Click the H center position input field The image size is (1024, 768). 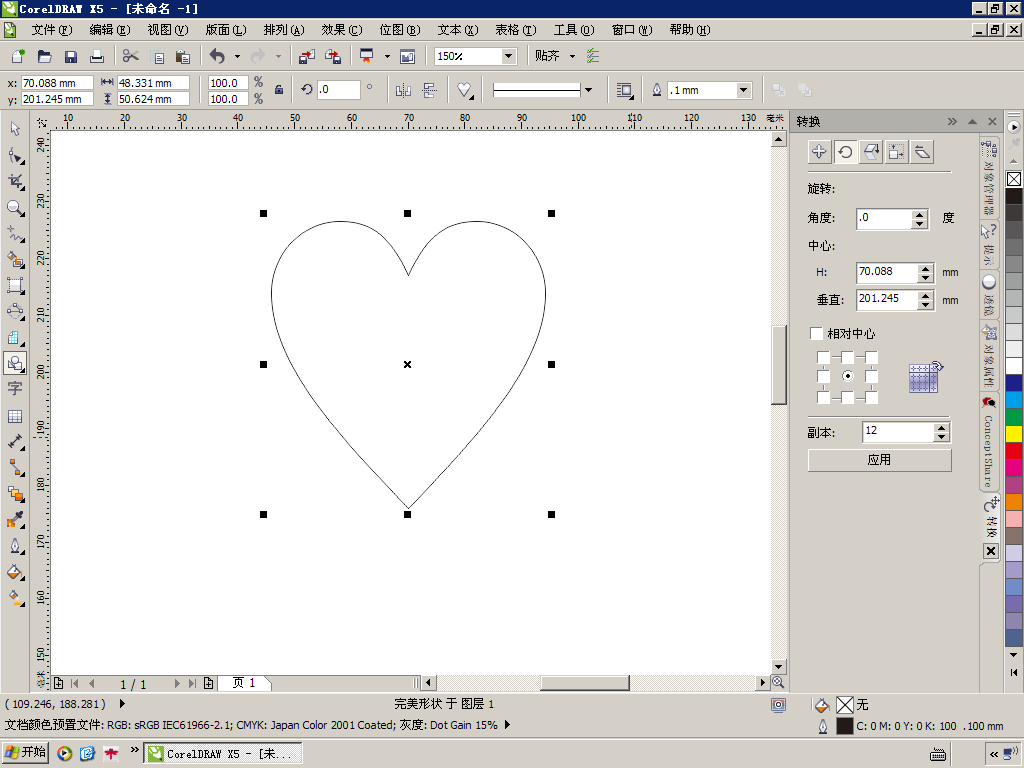pyautogui.click(x=886, y=272)
